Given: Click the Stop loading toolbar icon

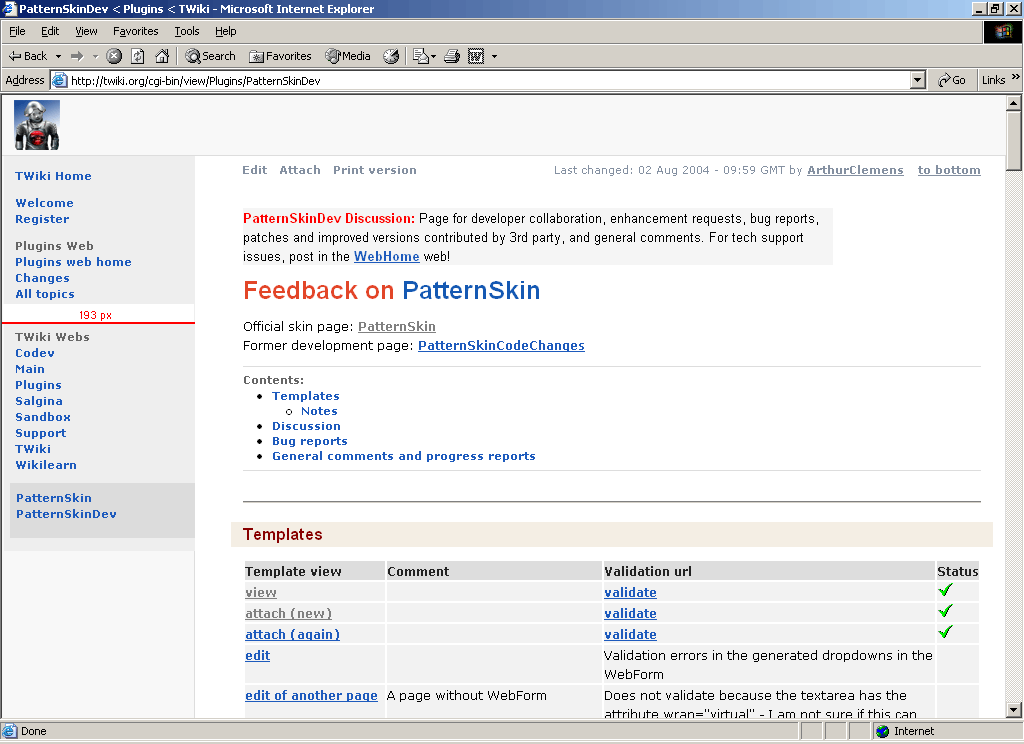Looking at the screenshot, I should (x=114, y=56).
